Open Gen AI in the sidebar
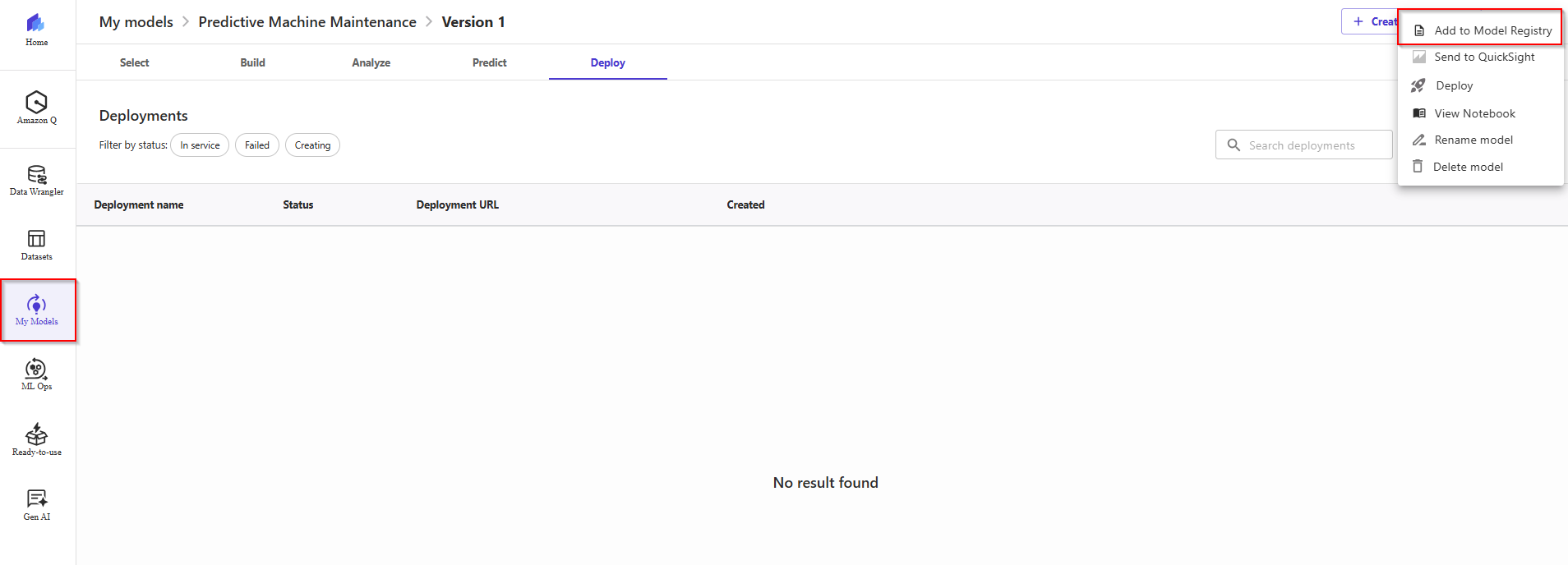The image size is (1568, 565). (x=36, y=505)
